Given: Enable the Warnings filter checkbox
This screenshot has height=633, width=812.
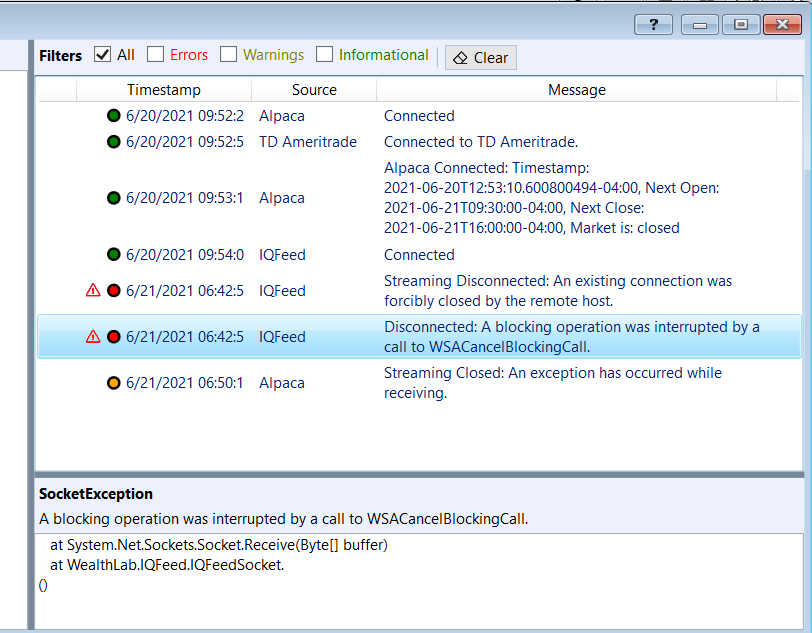Looking at the screenshot, I should (x=228, y=54).
